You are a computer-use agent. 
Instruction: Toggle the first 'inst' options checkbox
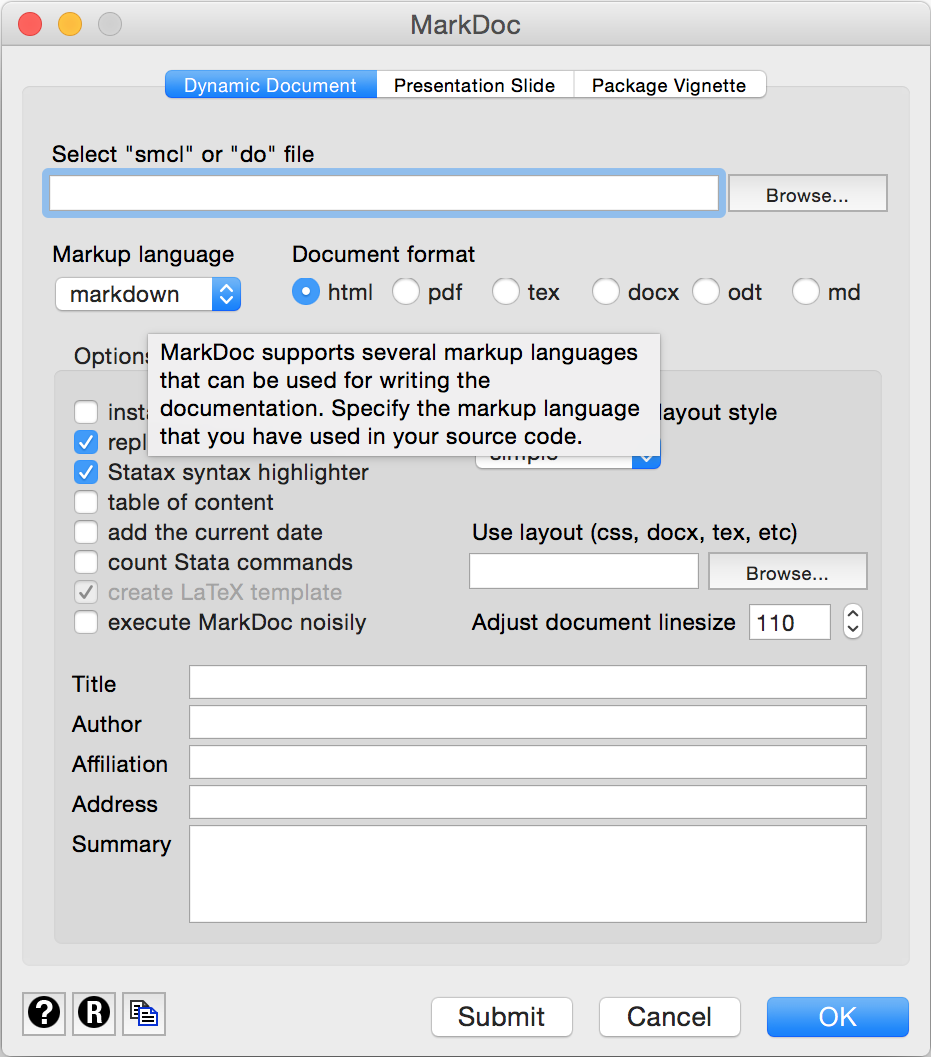86,411
